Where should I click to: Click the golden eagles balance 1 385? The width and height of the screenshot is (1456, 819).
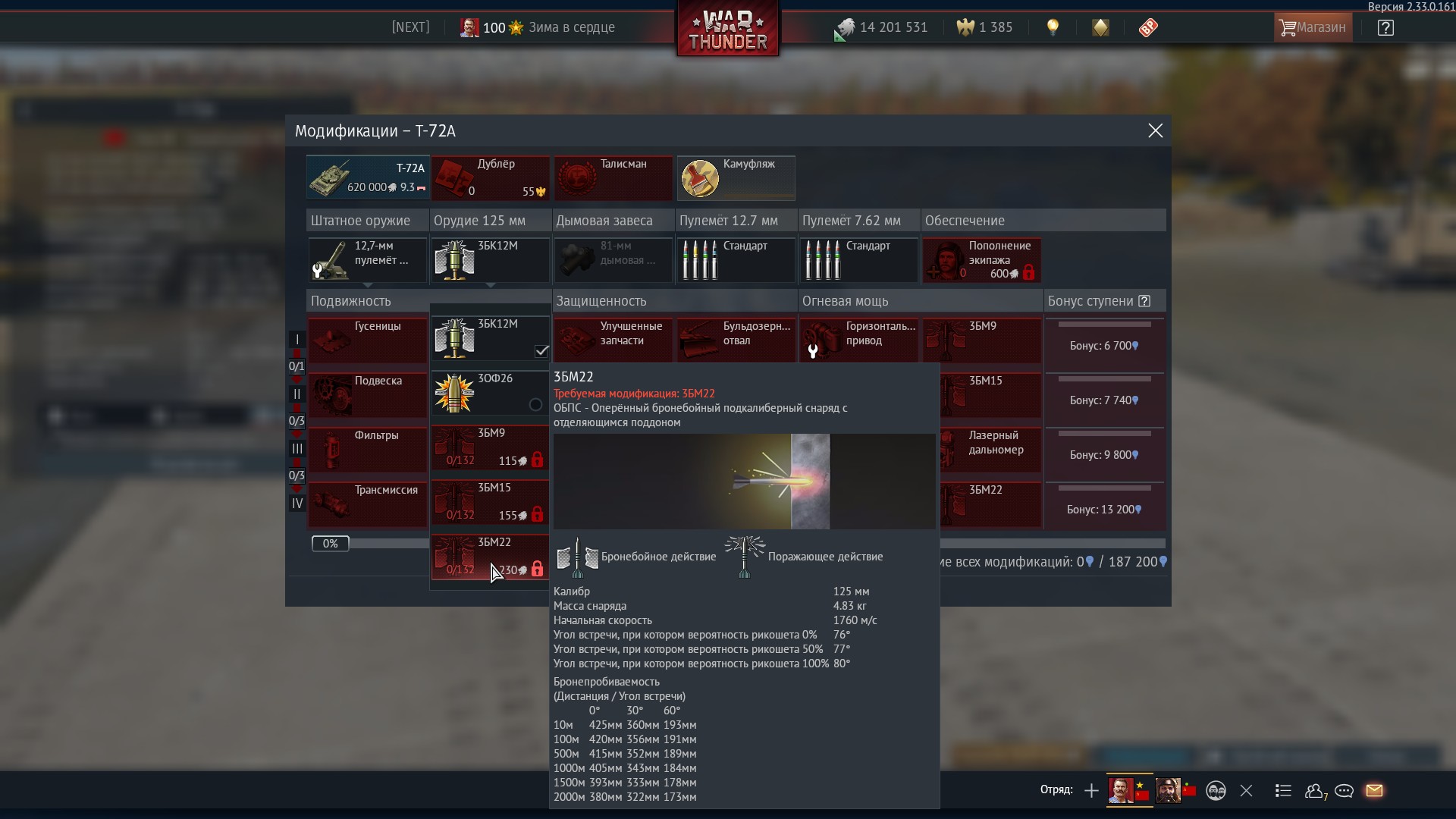[x=984, y=28]
